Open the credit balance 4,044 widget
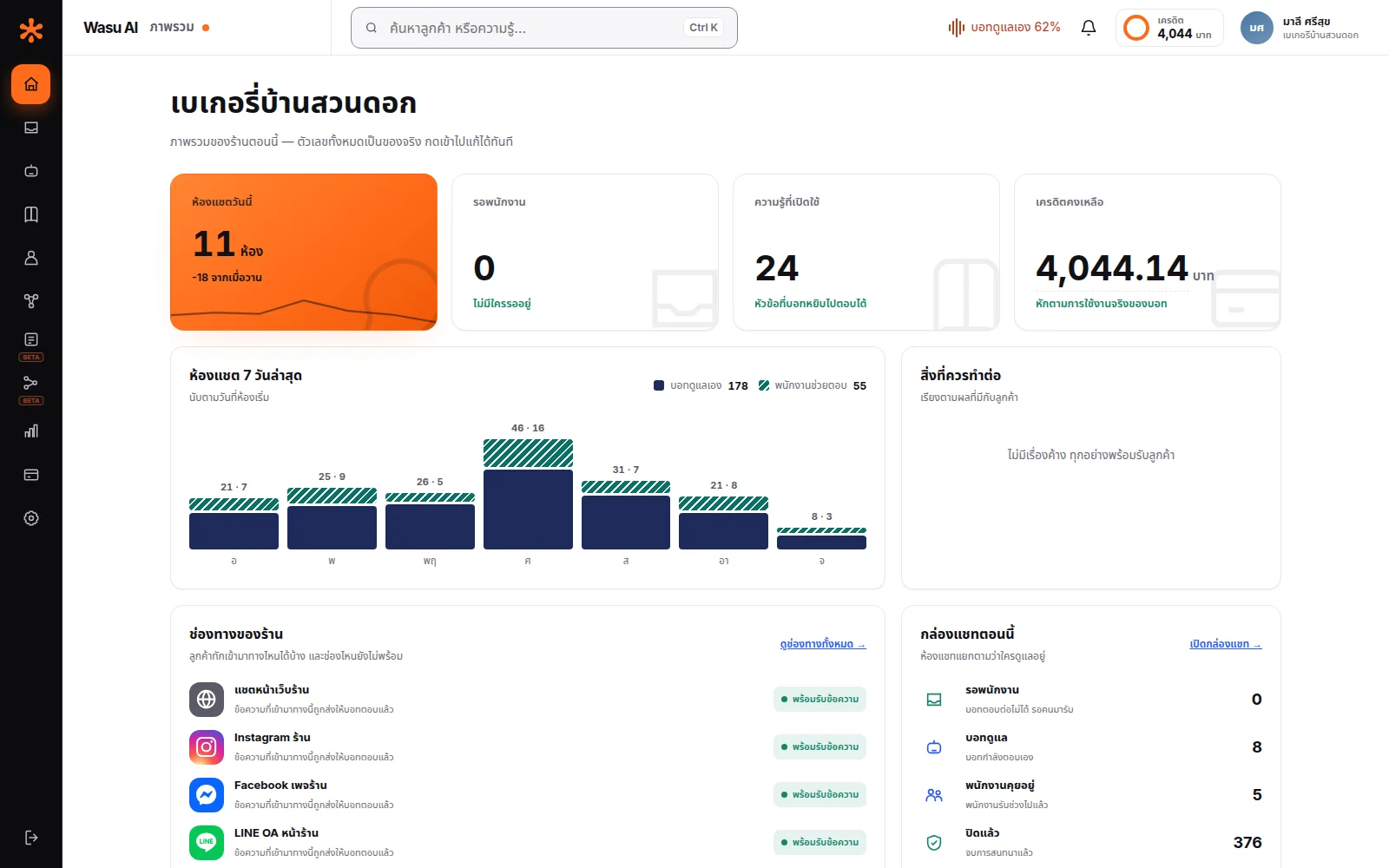Viewport: 1389px width, 868px height. [x=1169, y=28]
